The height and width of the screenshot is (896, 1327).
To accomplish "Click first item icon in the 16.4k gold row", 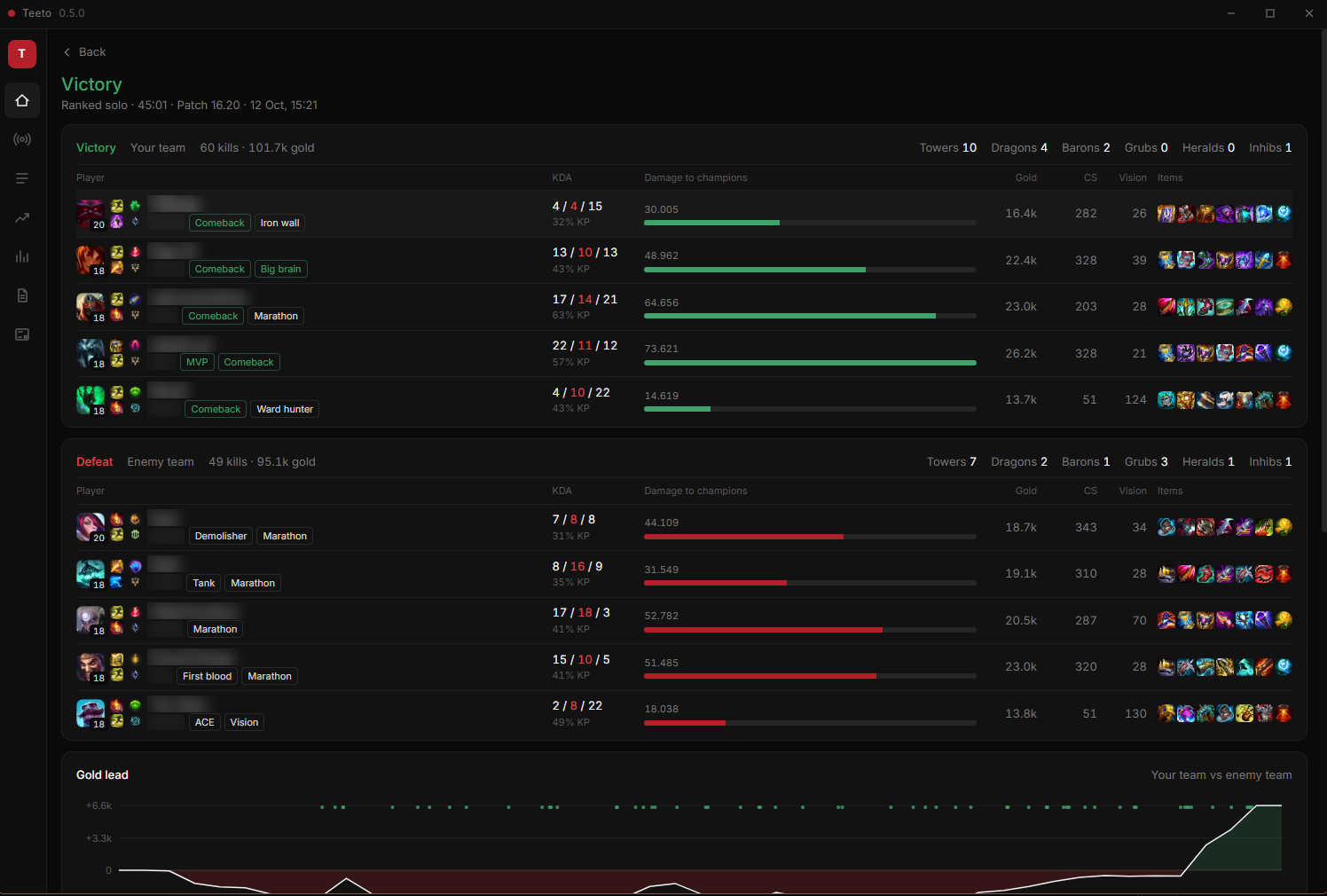I will pyautogui.click(x=1166, y=214).
